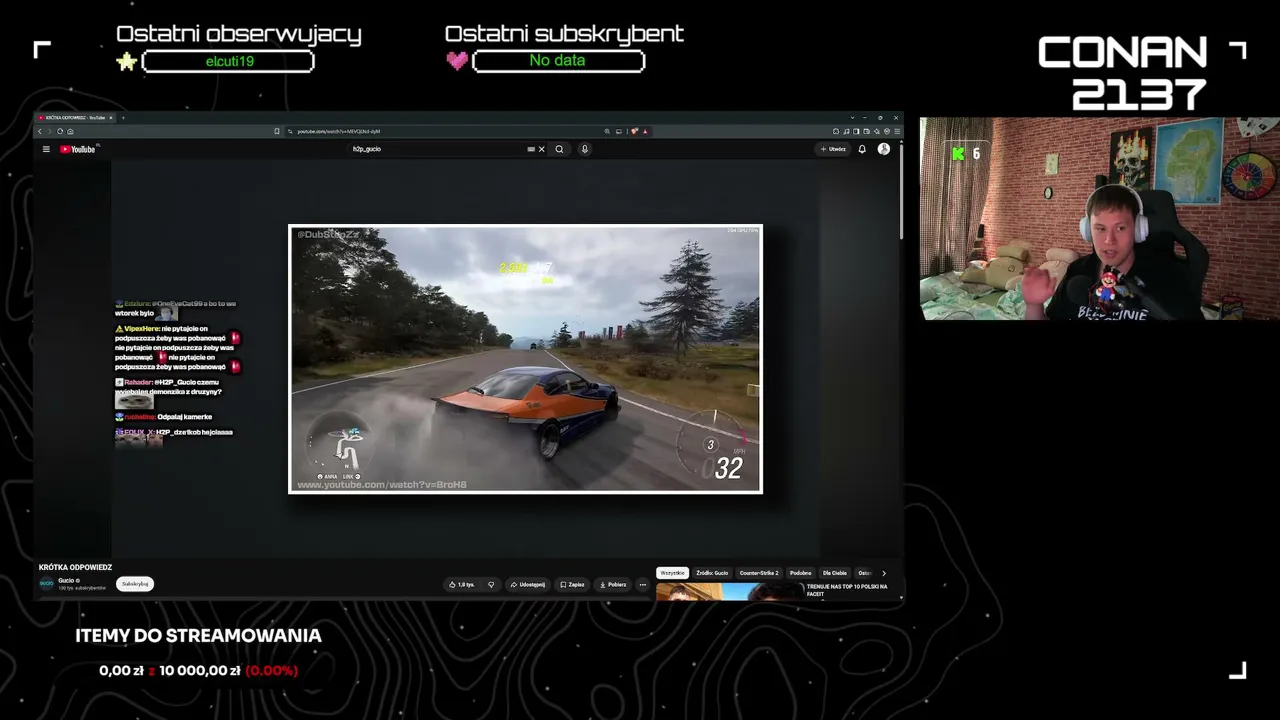Image resolution: width=1280 pixels, height=720 pixels.
Task: Open the TRENUJE NAS TOP 10 POLSKI video thumbnail
Action: (729, 591)
